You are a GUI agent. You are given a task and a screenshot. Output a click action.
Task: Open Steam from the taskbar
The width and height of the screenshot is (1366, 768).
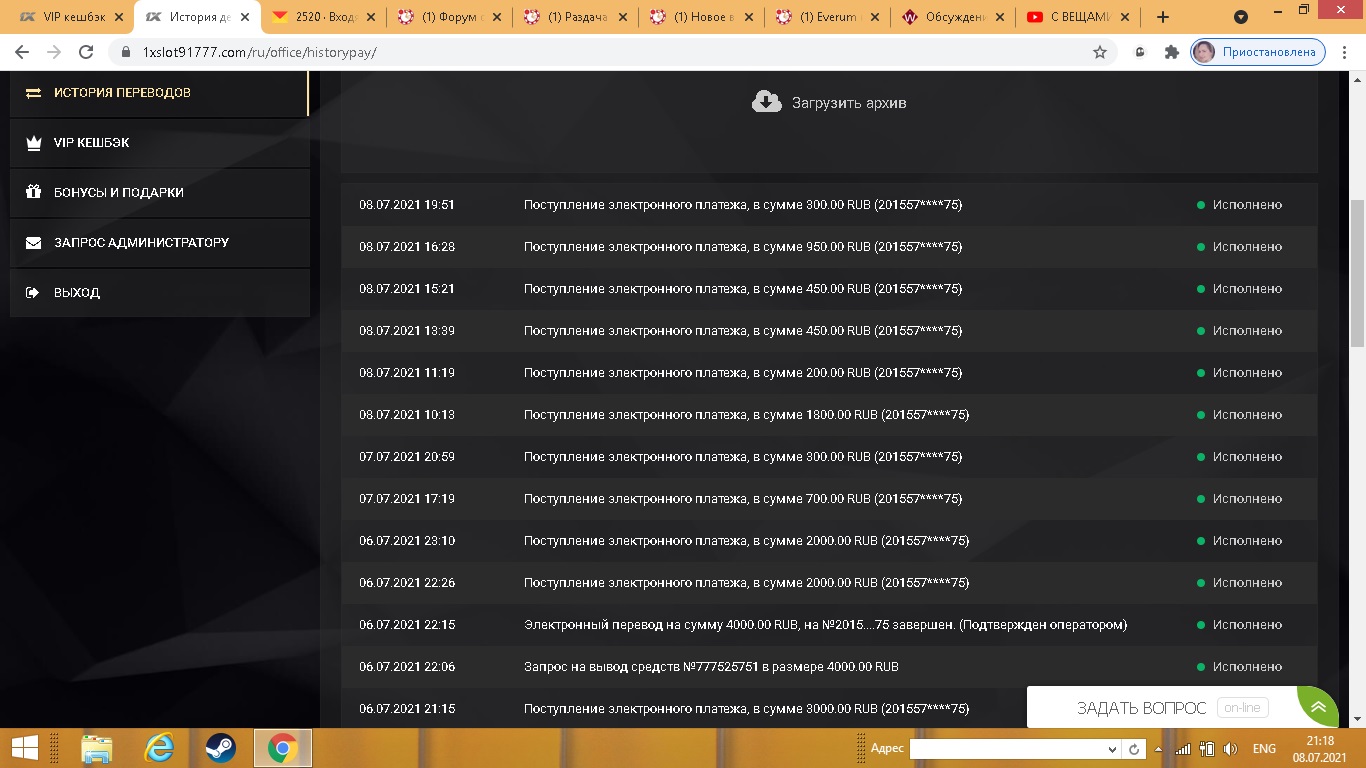tap(220, 748)
